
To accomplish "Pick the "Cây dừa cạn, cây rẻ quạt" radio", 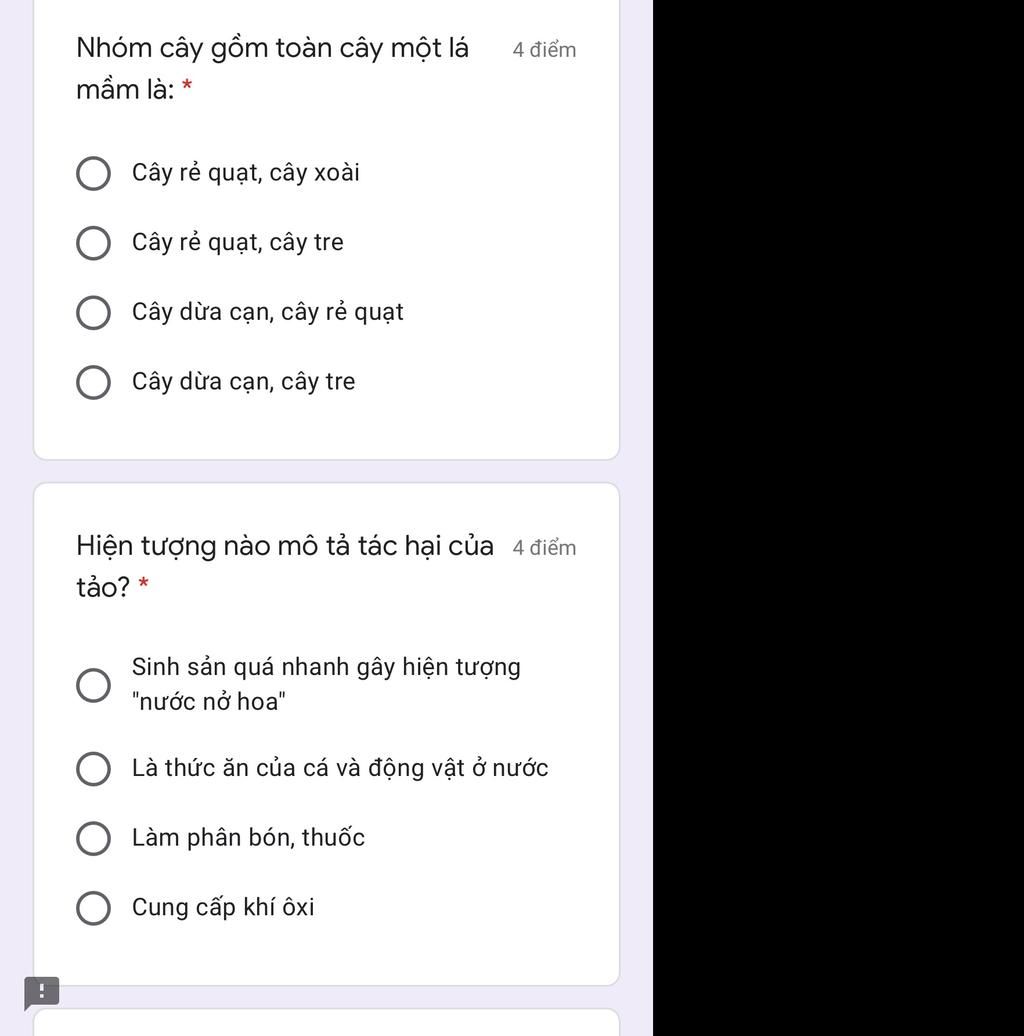I will [94, 313].
